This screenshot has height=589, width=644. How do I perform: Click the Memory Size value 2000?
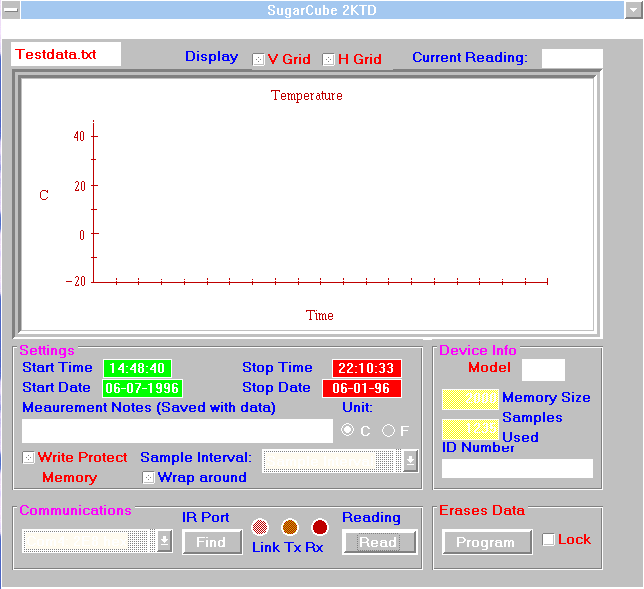coord(470,399)
